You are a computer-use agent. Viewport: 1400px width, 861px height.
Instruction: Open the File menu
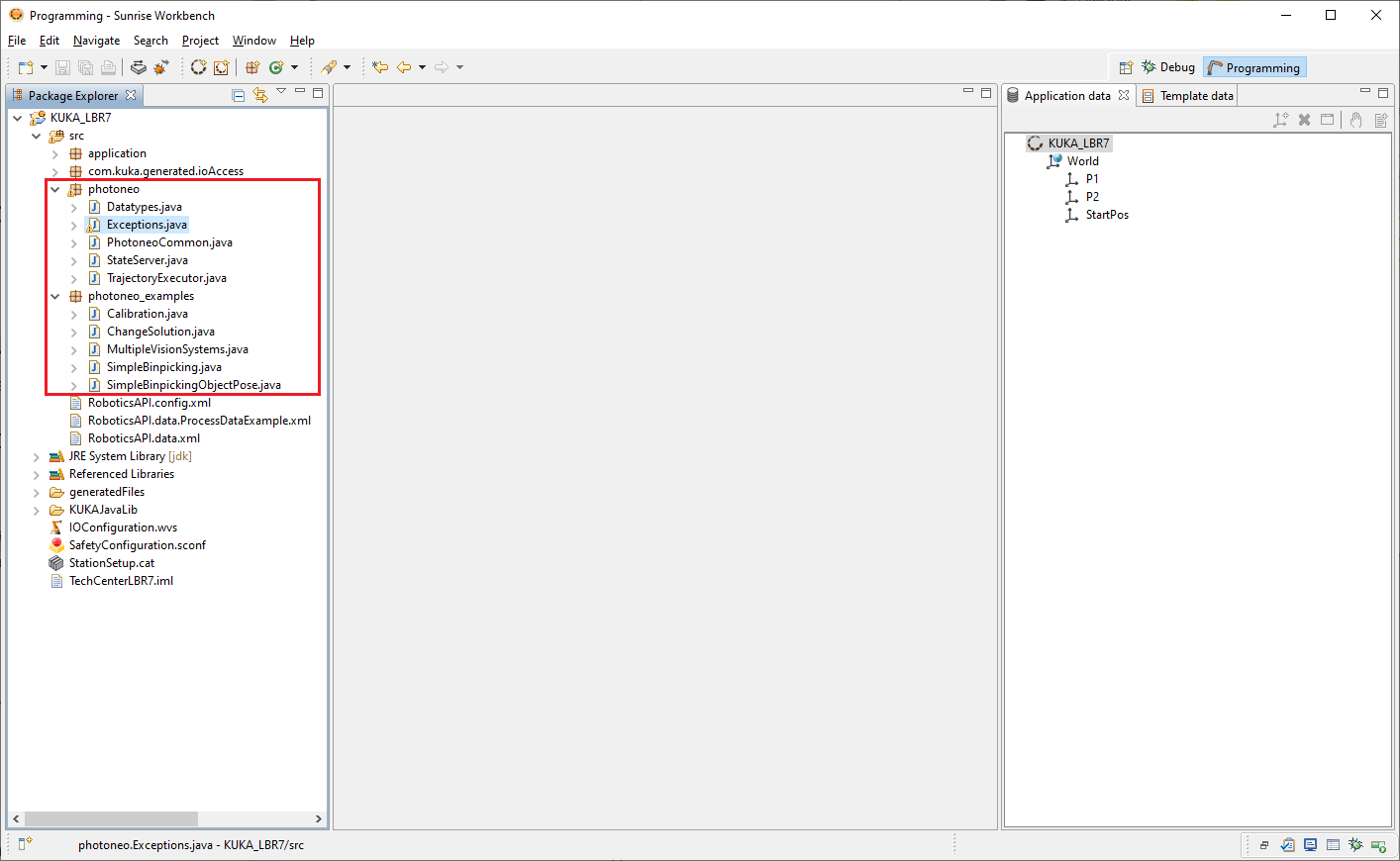point(17,41)
